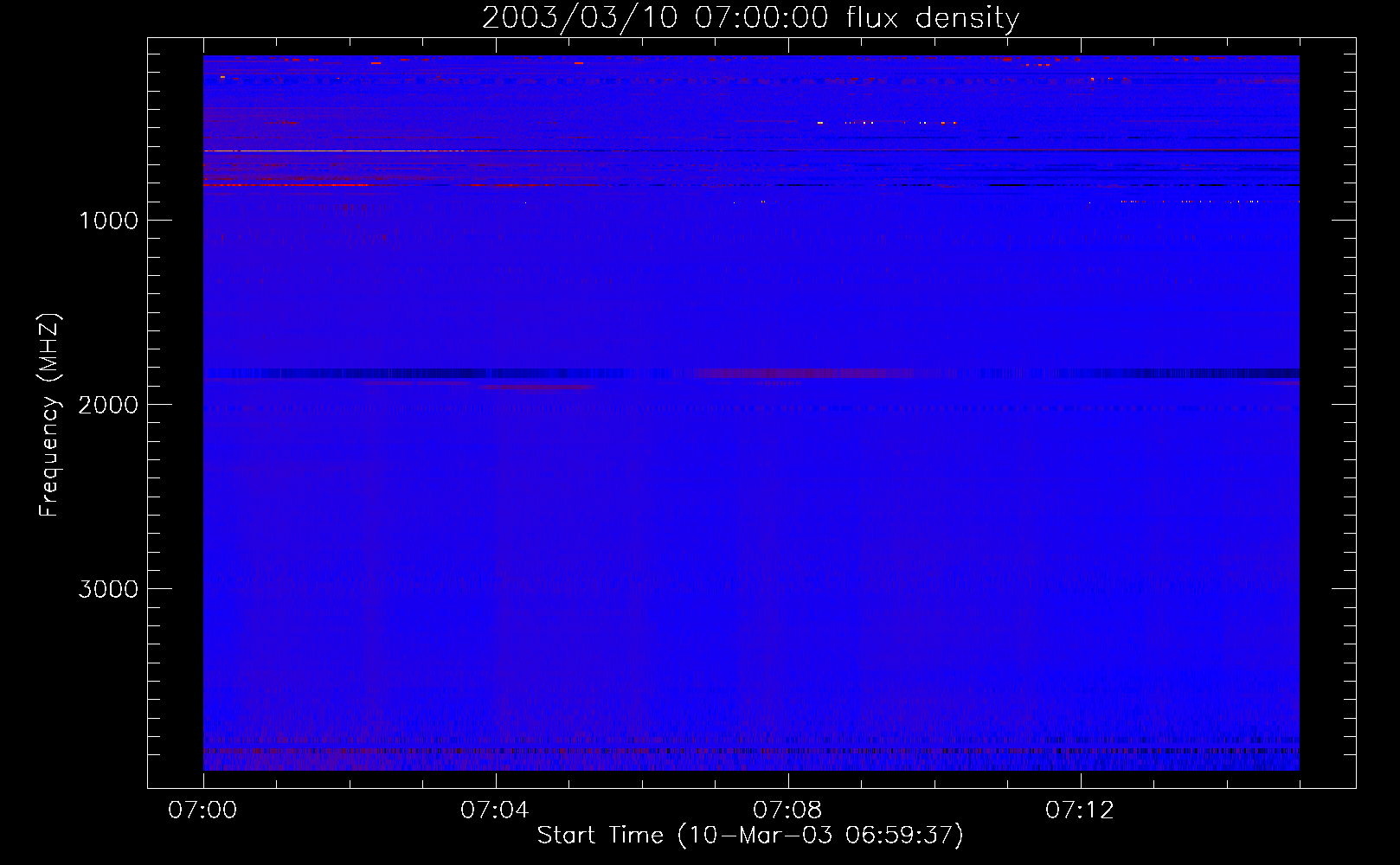Click the plot title '2003/03/10 07:00:00 flux density'

point(750,18)
